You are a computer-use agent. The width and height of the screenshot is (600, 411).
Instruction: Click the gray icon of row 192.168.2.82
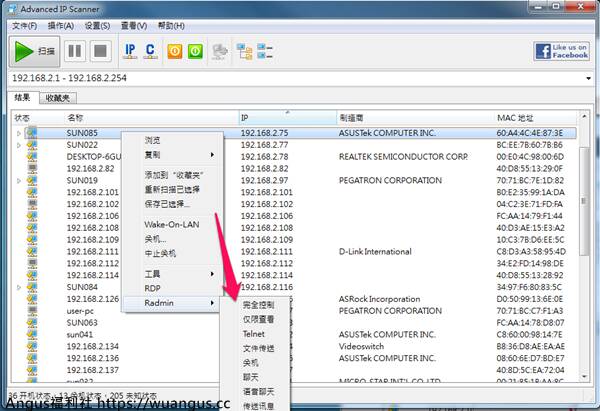[33, 169]
